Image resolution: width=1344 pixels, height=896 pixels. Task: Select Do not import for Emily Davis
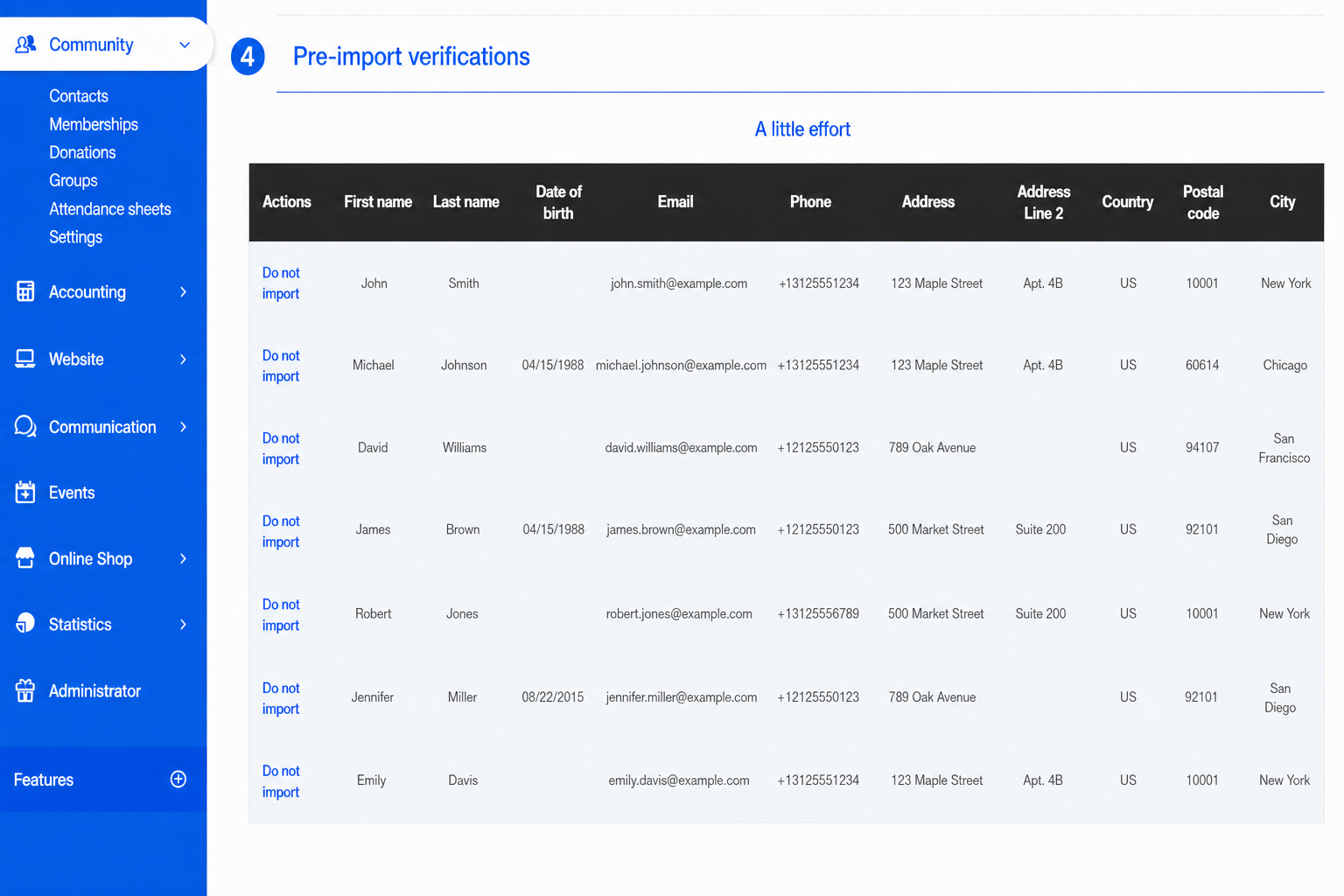[281, 781]
